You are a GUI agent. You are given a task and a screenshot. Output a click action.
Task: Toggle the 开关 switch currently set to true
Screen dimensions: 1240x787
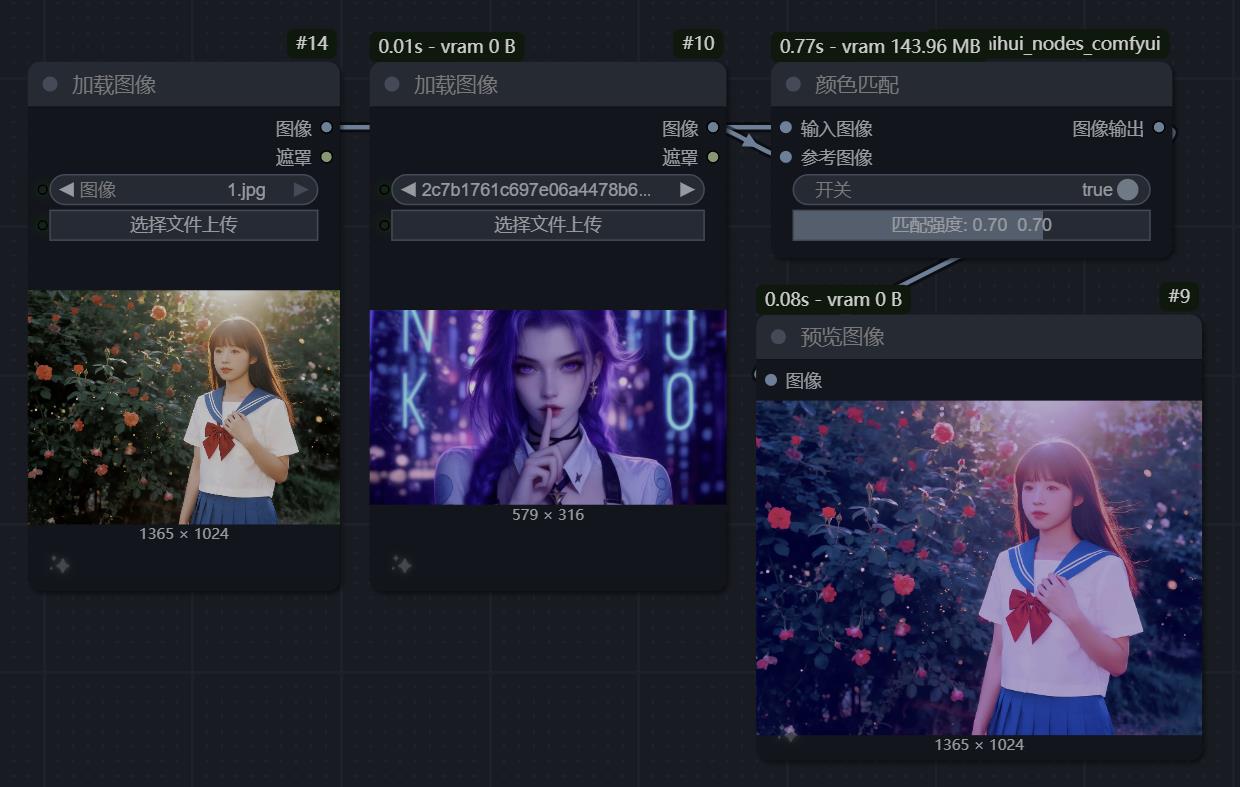click(x=971, y=190)
